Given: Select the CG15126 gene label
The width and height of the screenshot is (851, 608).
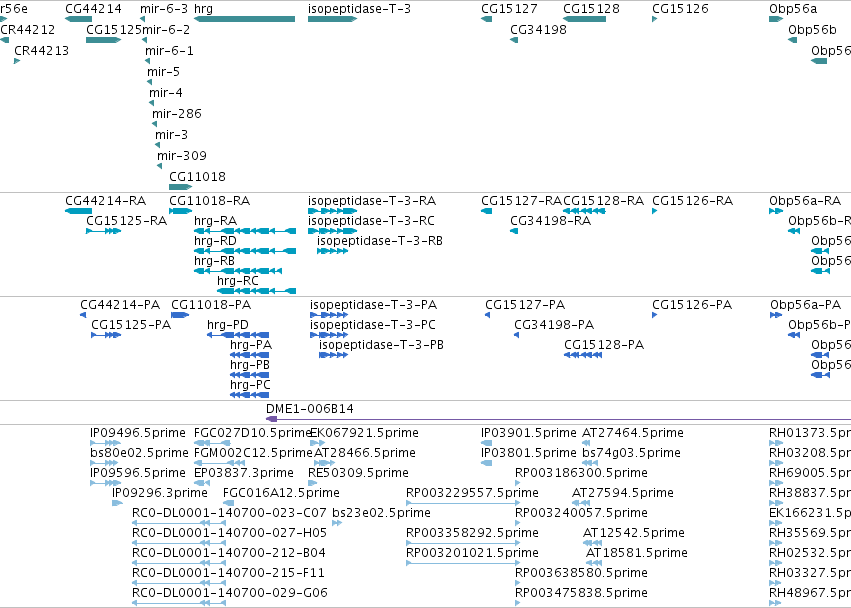Looking at the screenshot, I should coord(680,9).
